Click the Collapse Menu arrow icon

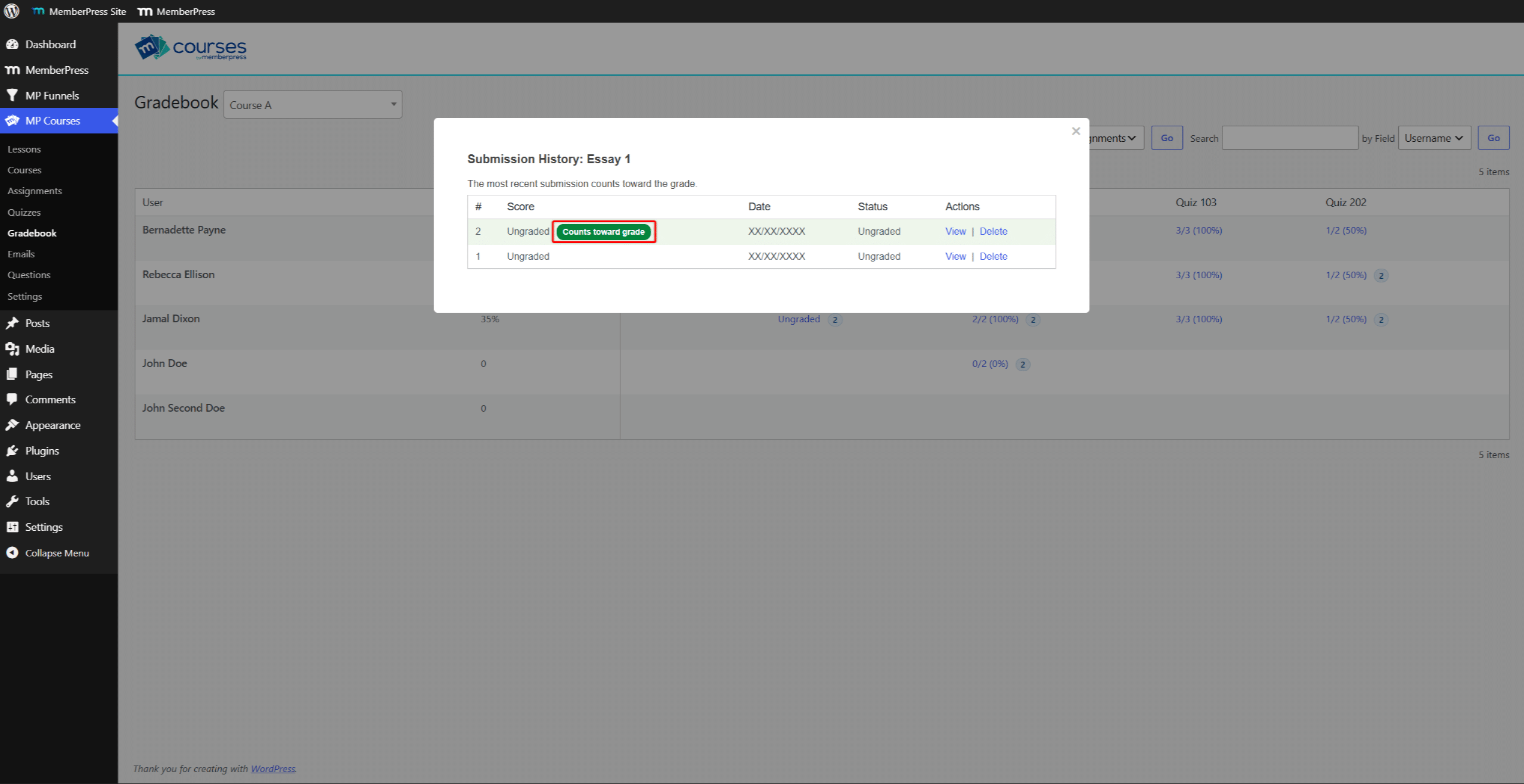coord(12,553)
